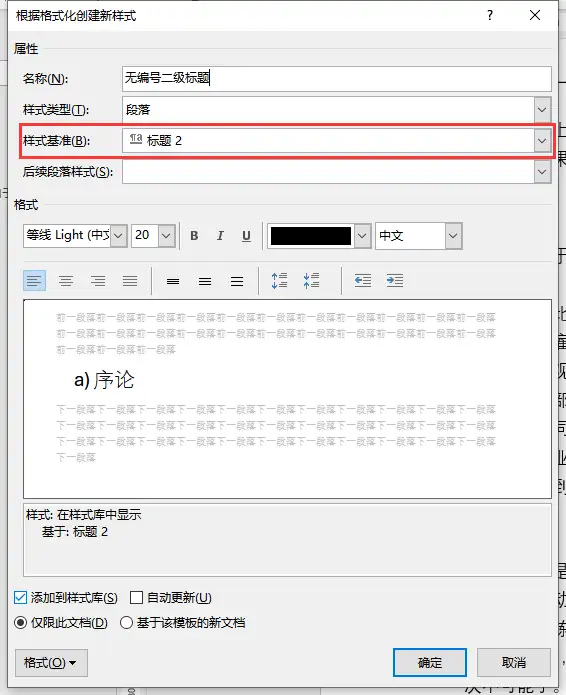Open 样式类型 dropdown showing 段落
This screenshot has height=695, width=566.
point(542,109)
